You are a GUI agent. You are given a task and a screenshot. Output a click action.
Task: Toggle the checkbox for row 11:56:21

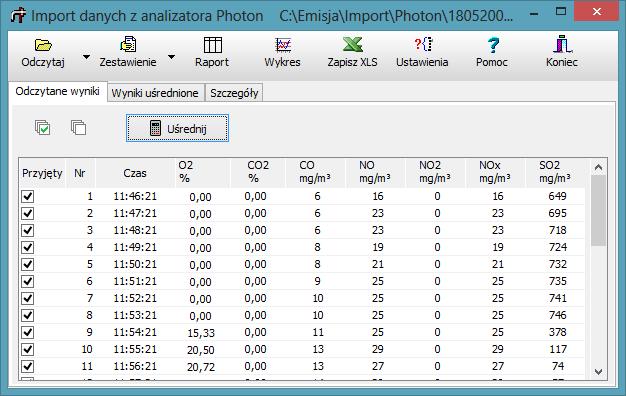tap(28, 366)
